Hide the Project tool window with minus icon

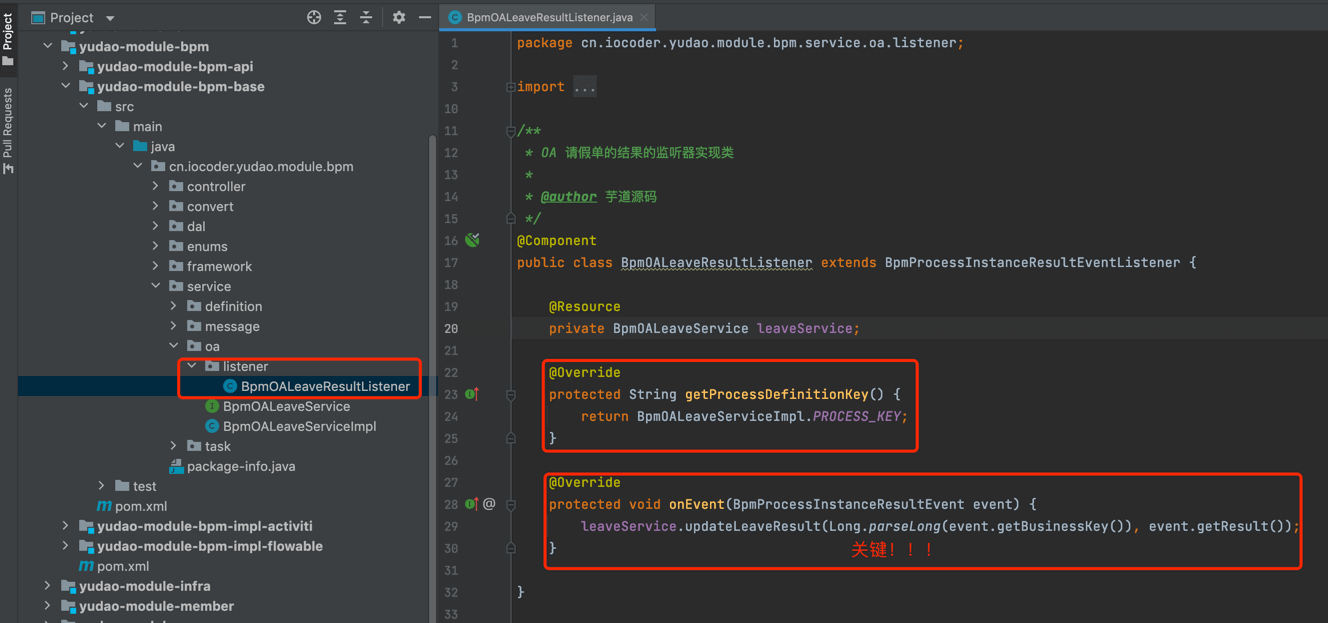(x=425, y=17)
